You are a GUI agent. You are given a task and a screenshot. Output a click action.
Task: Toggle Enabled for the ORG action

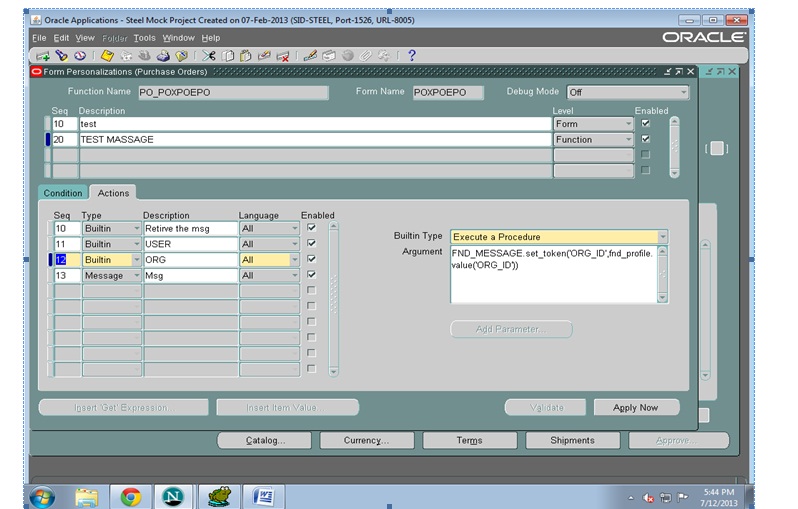click(x=311, y=259)
